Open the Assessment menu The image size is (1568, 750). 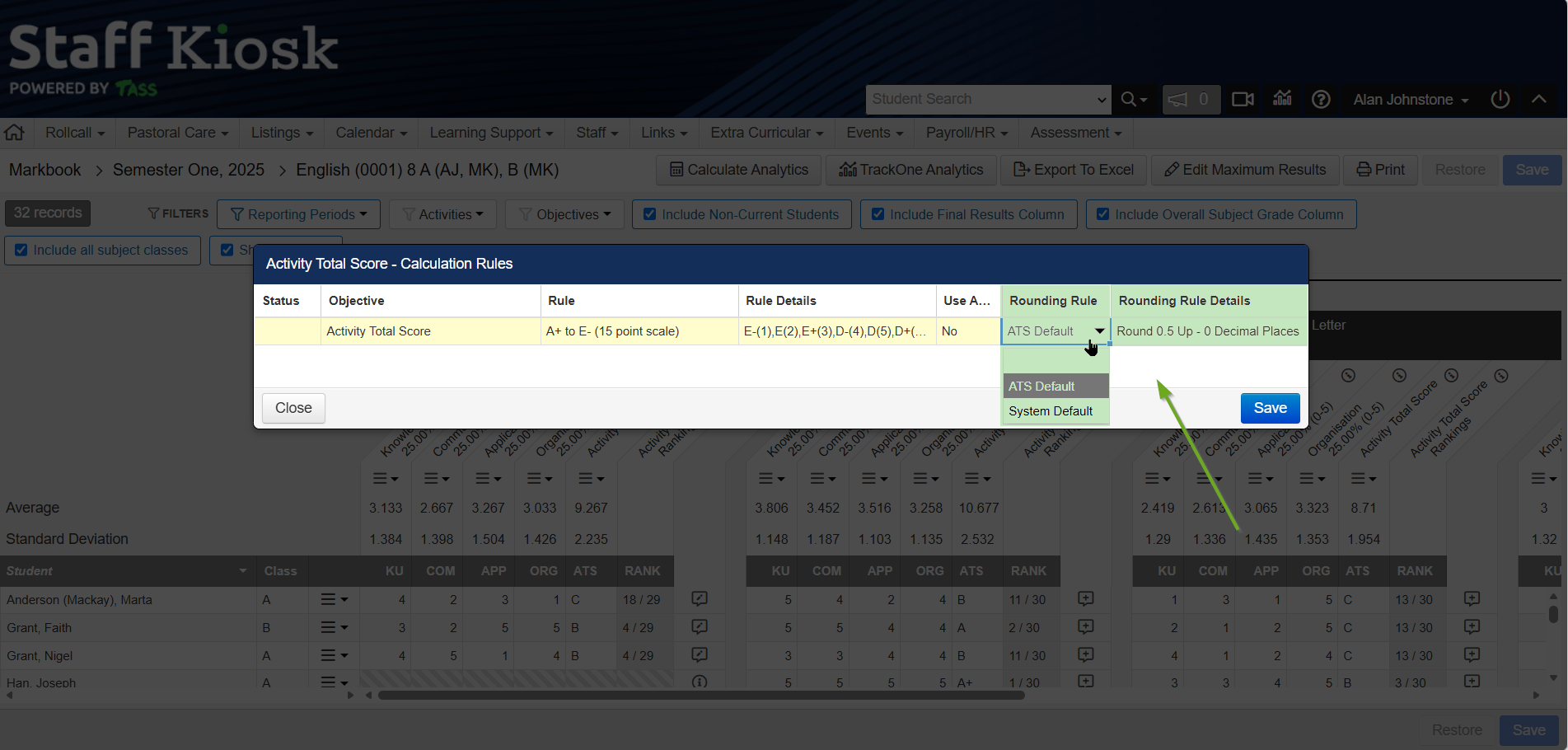pyautogui.click(x=1076, y=133)
